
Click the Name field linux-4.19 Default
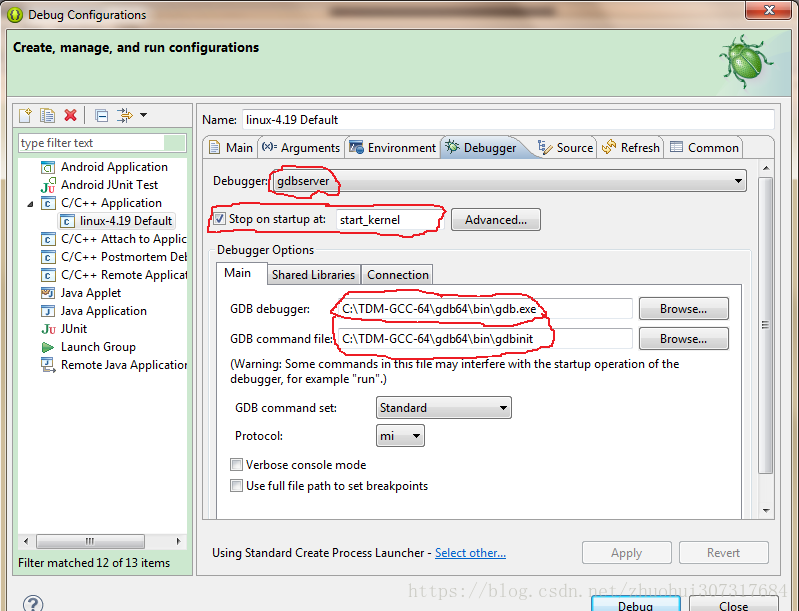(x=508, y=120)
